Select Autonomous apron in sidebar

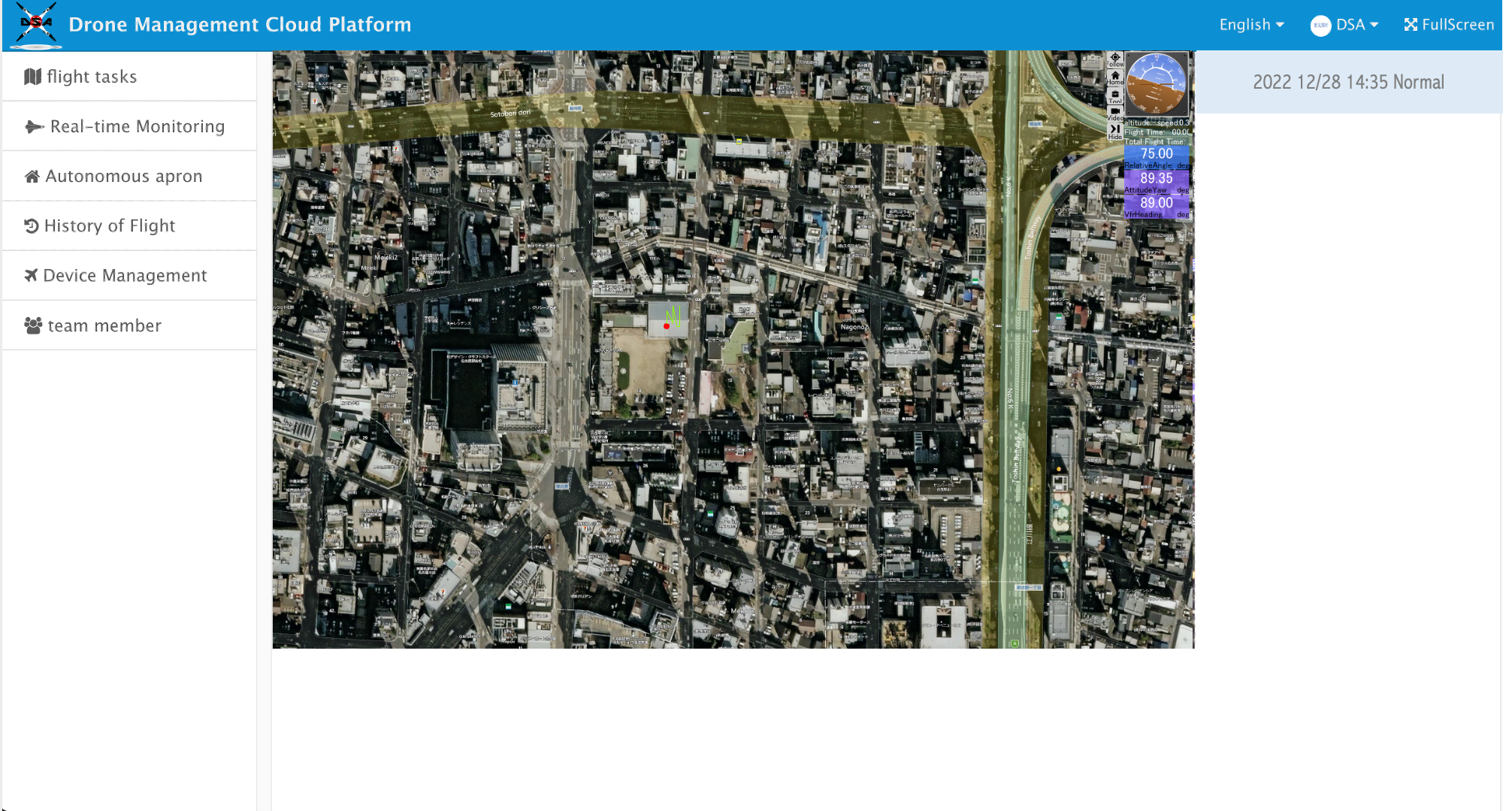click(123, 176)
